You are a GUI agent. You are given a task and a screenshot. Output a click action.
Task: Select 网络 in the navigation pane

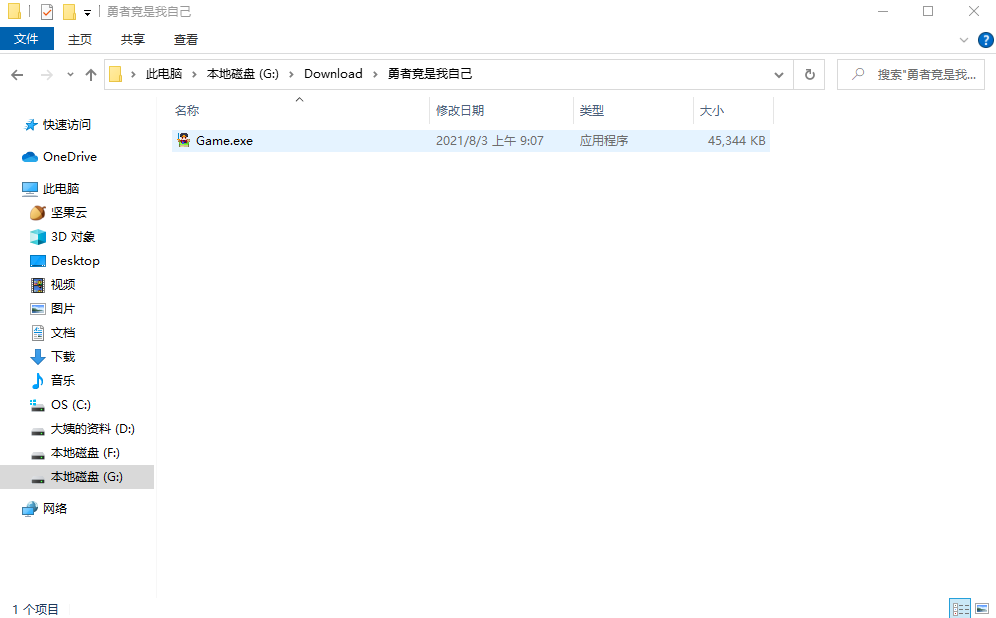55,509
